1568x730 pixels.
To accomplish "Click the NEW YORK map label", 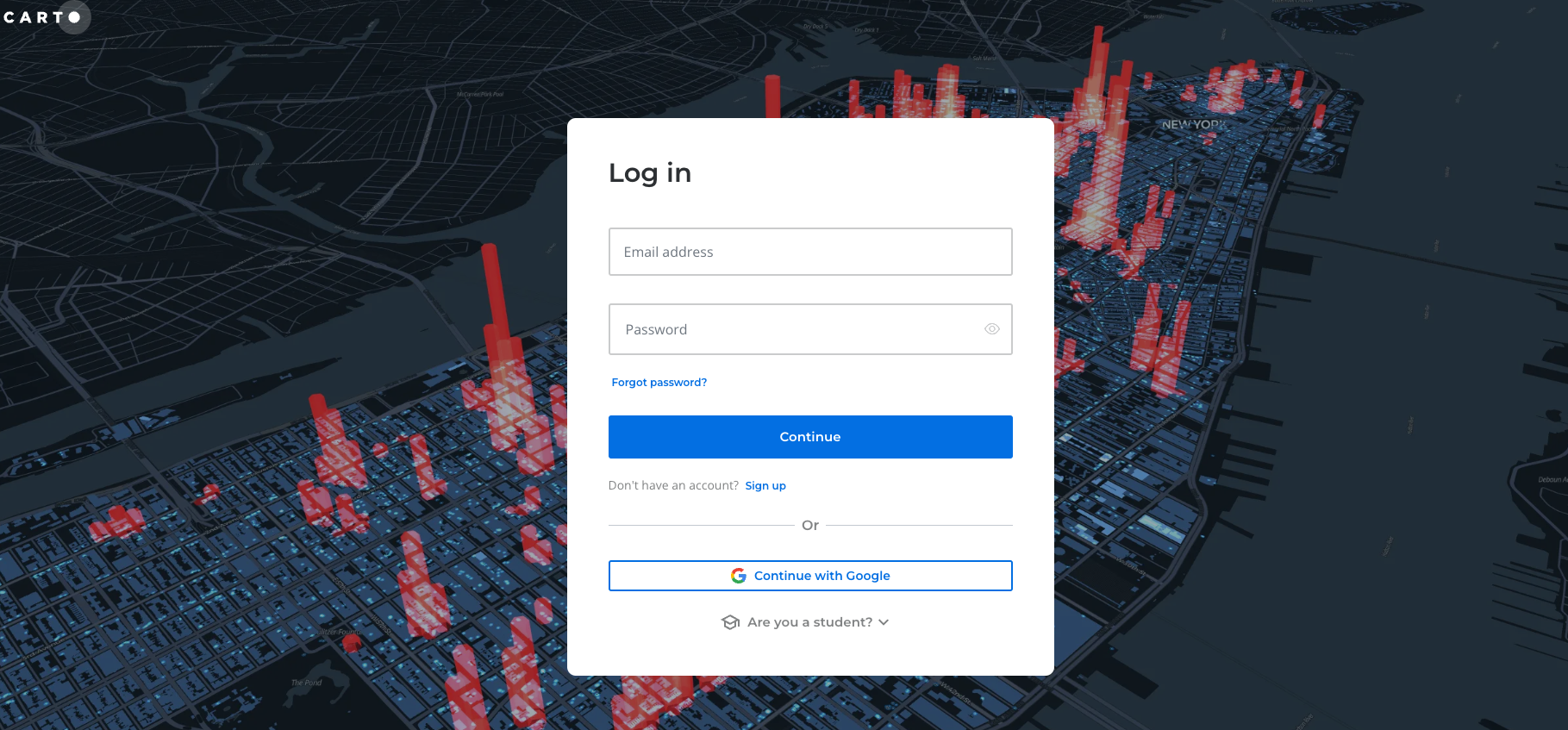I will click(x=1193, y=125).
